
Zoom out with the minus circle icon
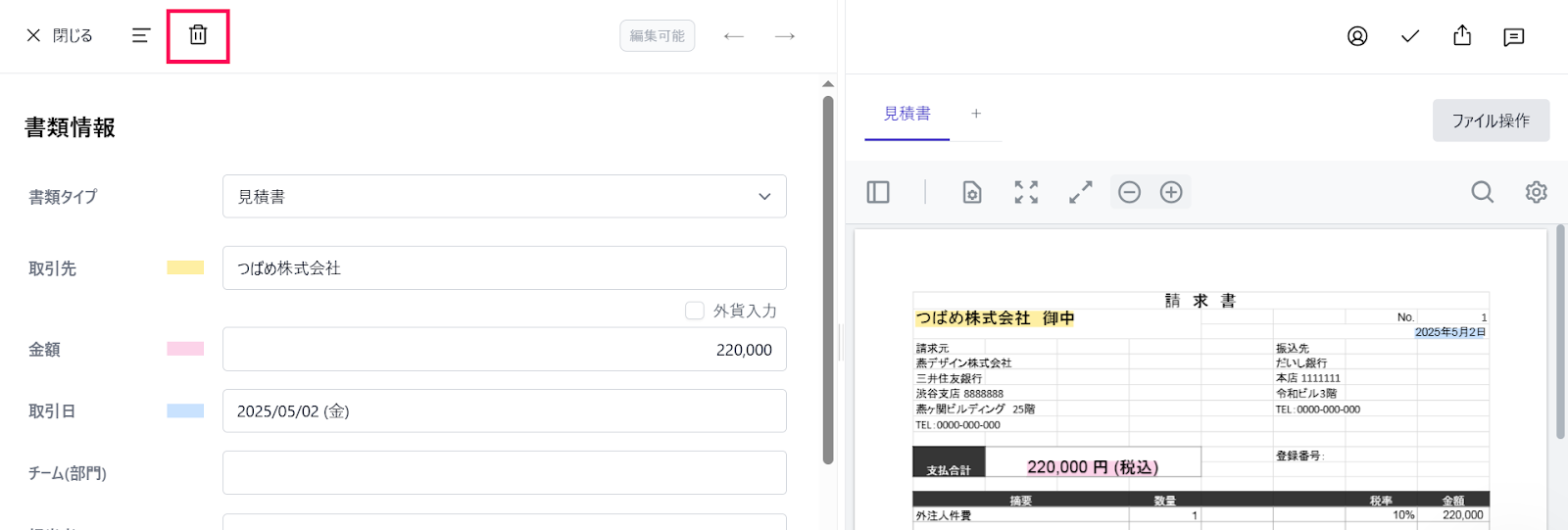tap(1129, 192)
